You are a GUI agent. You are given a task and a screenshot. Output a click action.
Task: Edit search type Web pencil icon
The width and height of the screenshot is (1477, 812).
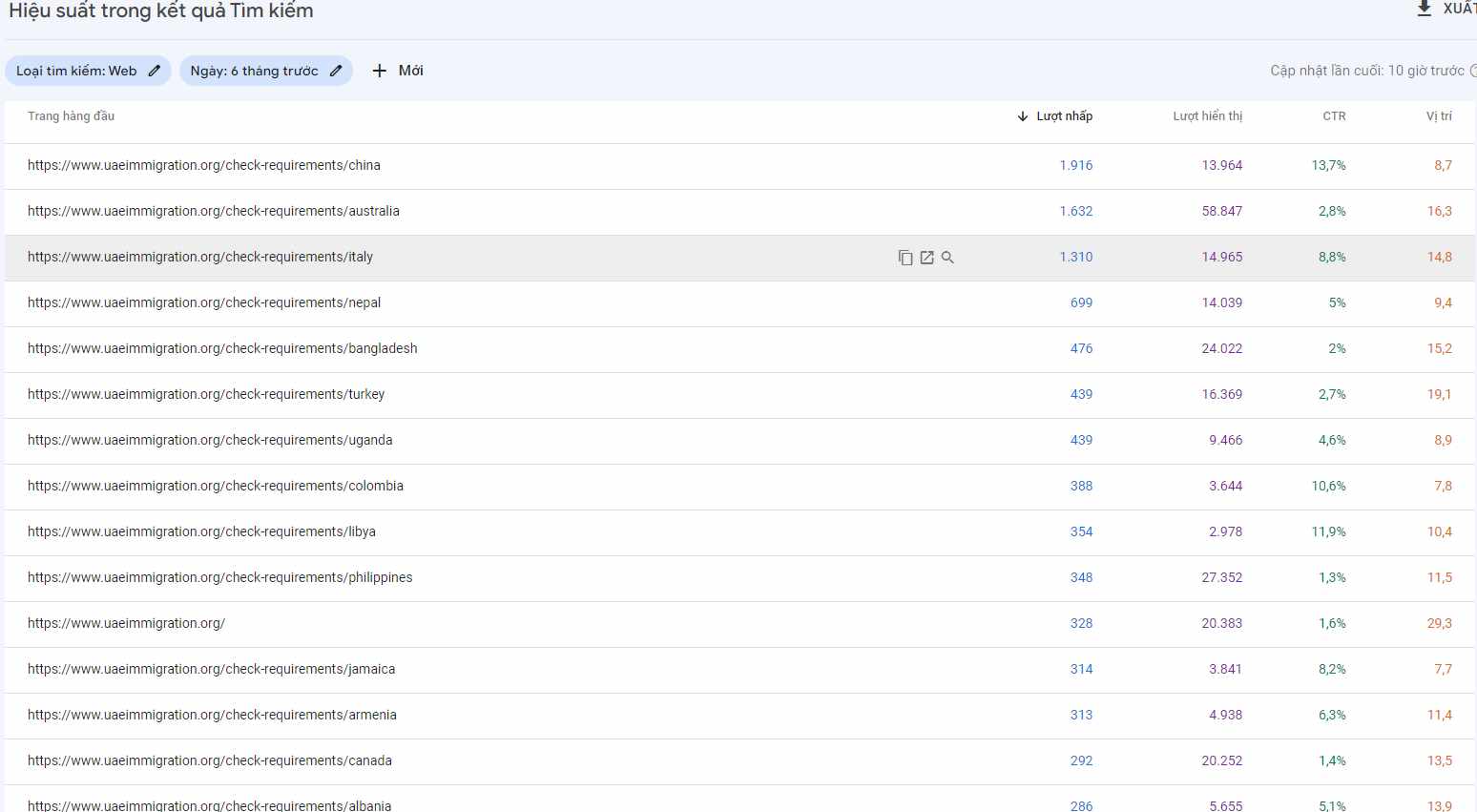(155, 71)
